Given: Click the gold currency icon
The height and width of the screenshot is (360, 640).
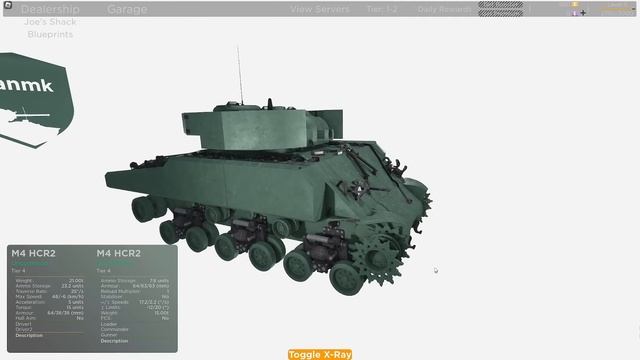Looking at the screenshot, I should pyautogui.click(x=575, y=4).
